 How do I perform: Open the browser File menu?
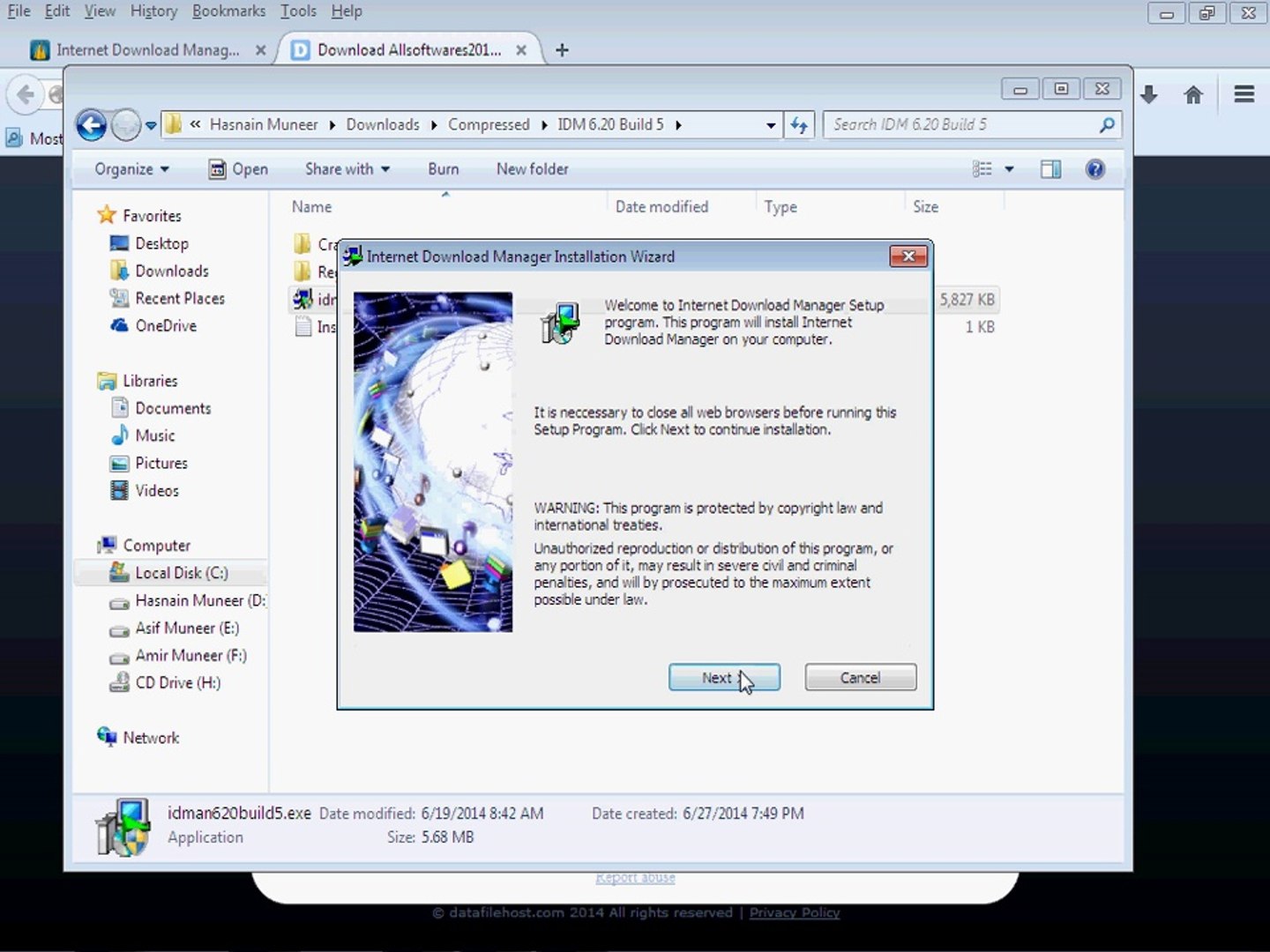(x=19, y=11)
